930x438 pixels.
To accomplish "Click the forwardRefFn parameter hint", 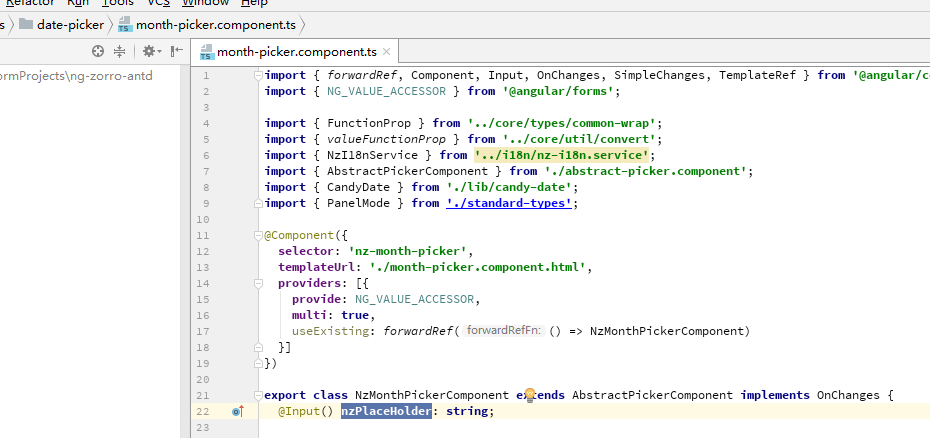I will pyautogui.click(x=505, y=331).
